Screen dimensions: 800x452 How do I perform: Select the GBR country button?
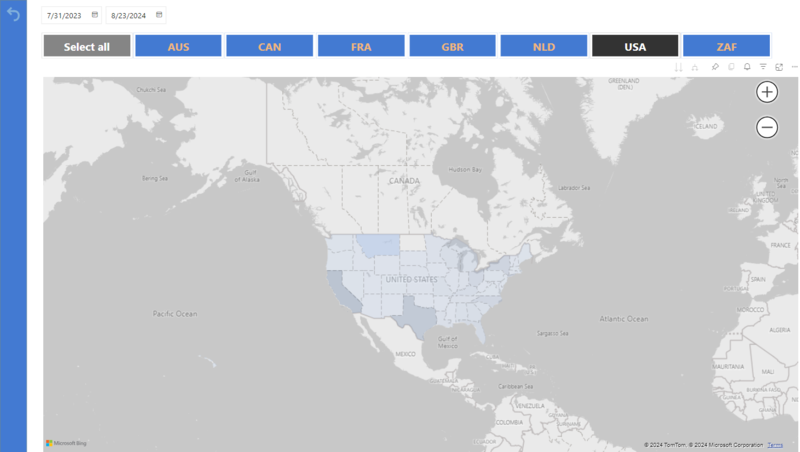pos(453,46)
